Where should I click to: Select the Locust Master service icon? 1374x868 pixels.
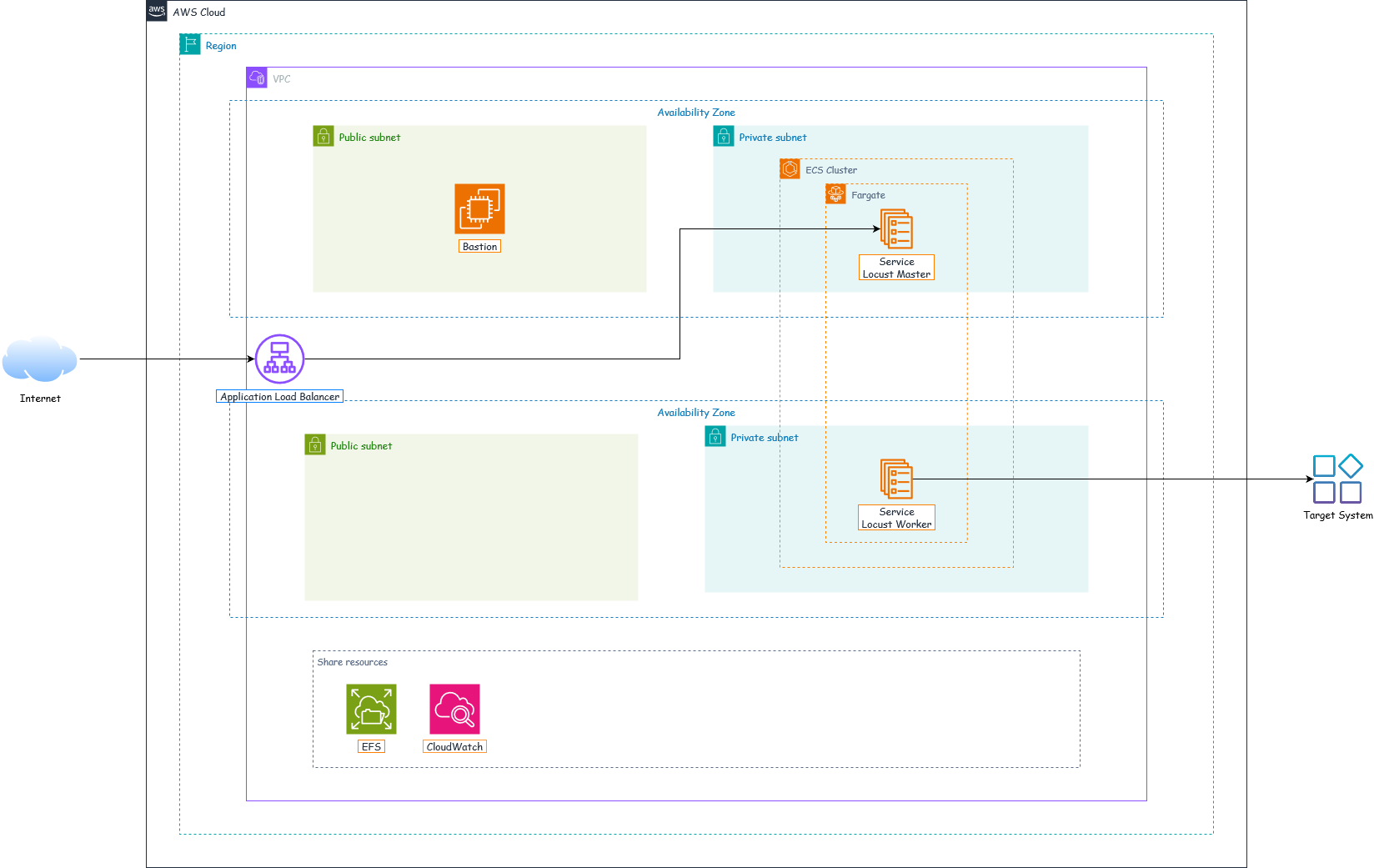click(896, 229)
